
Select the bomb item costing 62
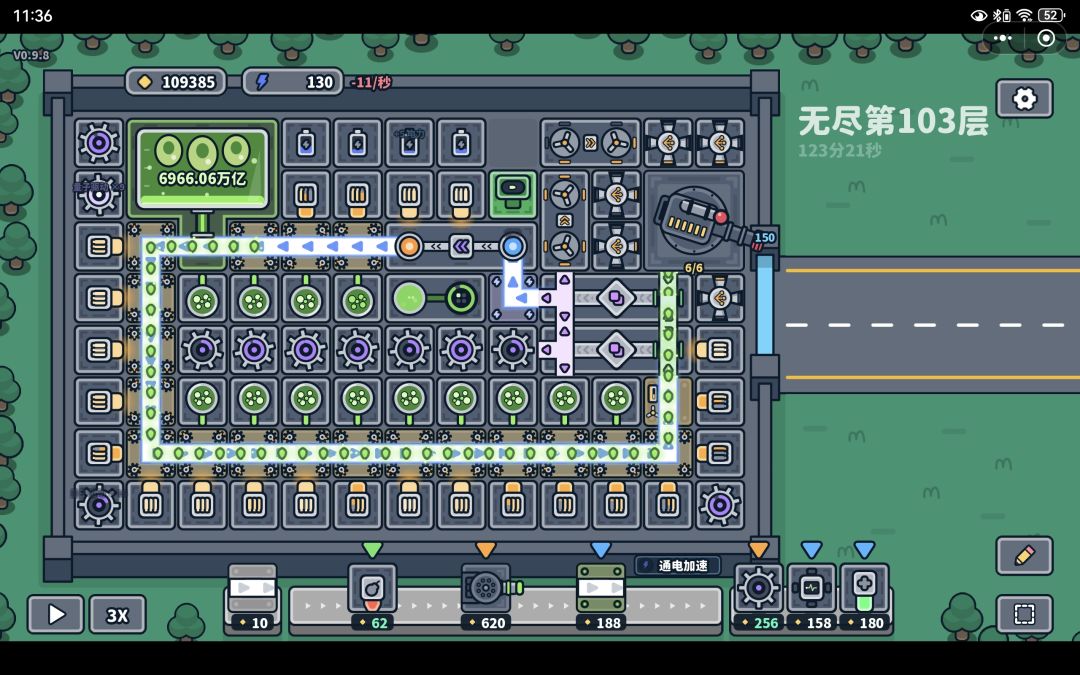click(x=372, y=596)
